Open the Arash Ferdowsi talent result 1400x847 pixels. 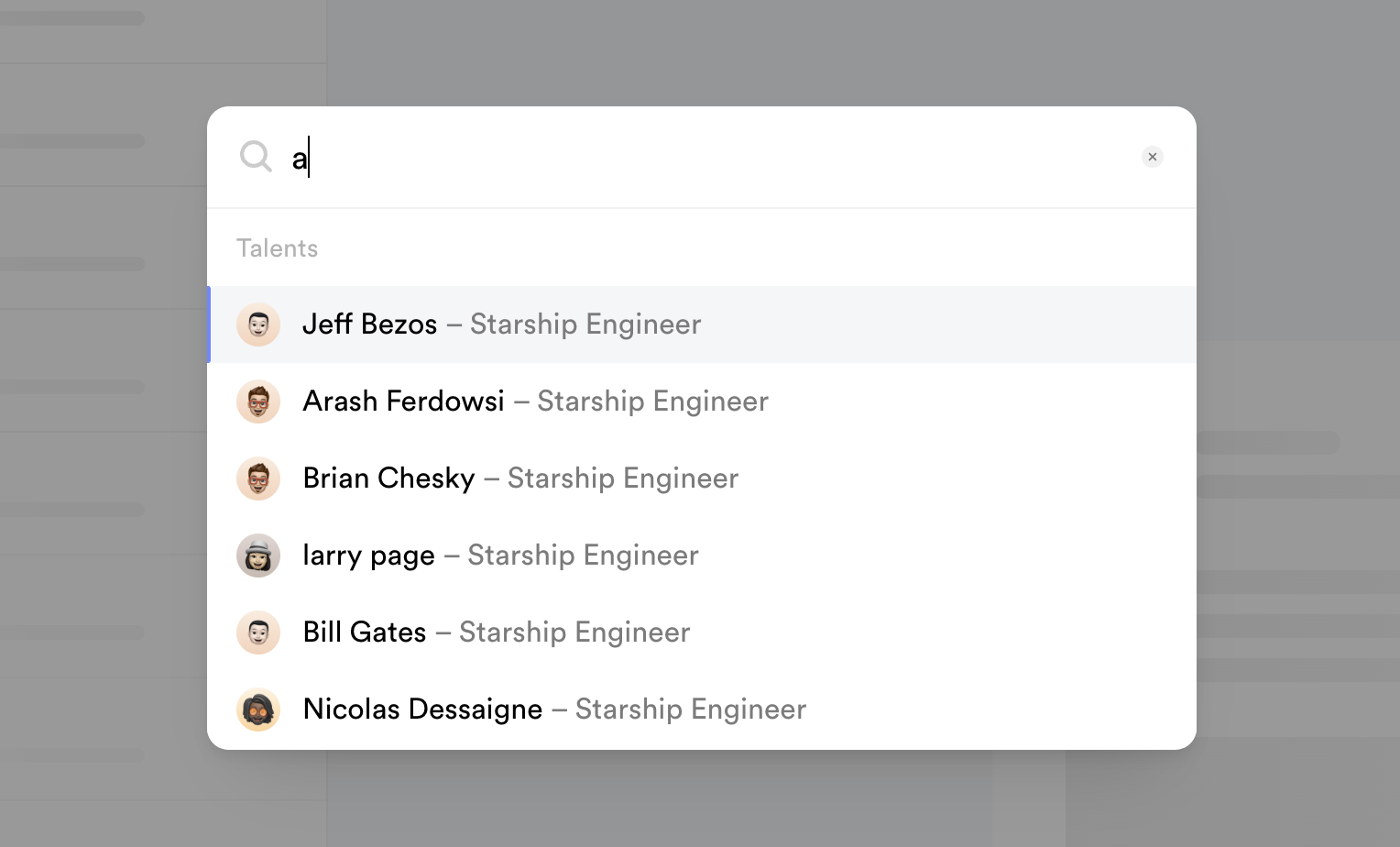click(403, 401)
